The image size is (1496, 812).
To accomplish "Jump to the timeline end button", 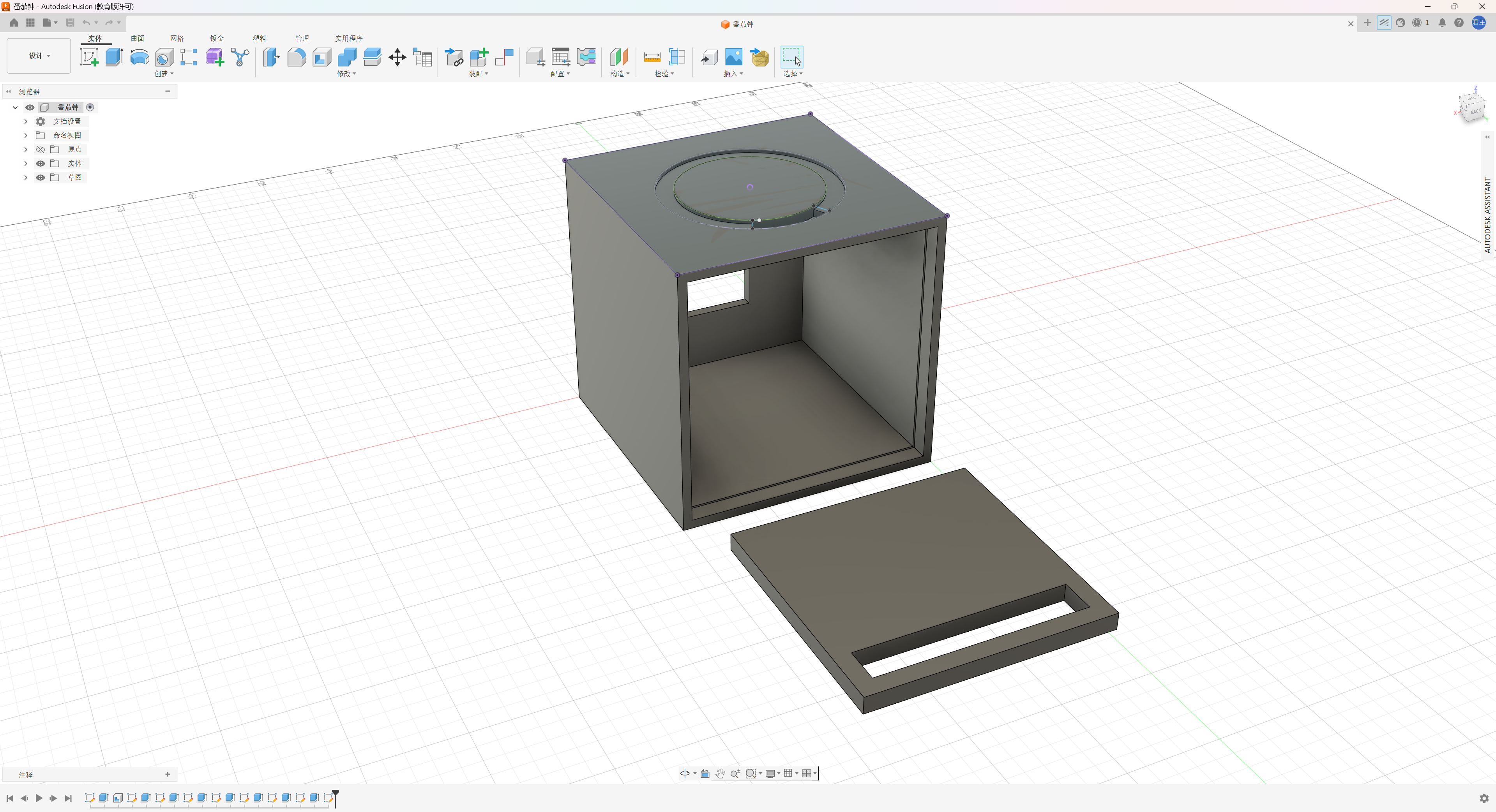I will 68,798.
